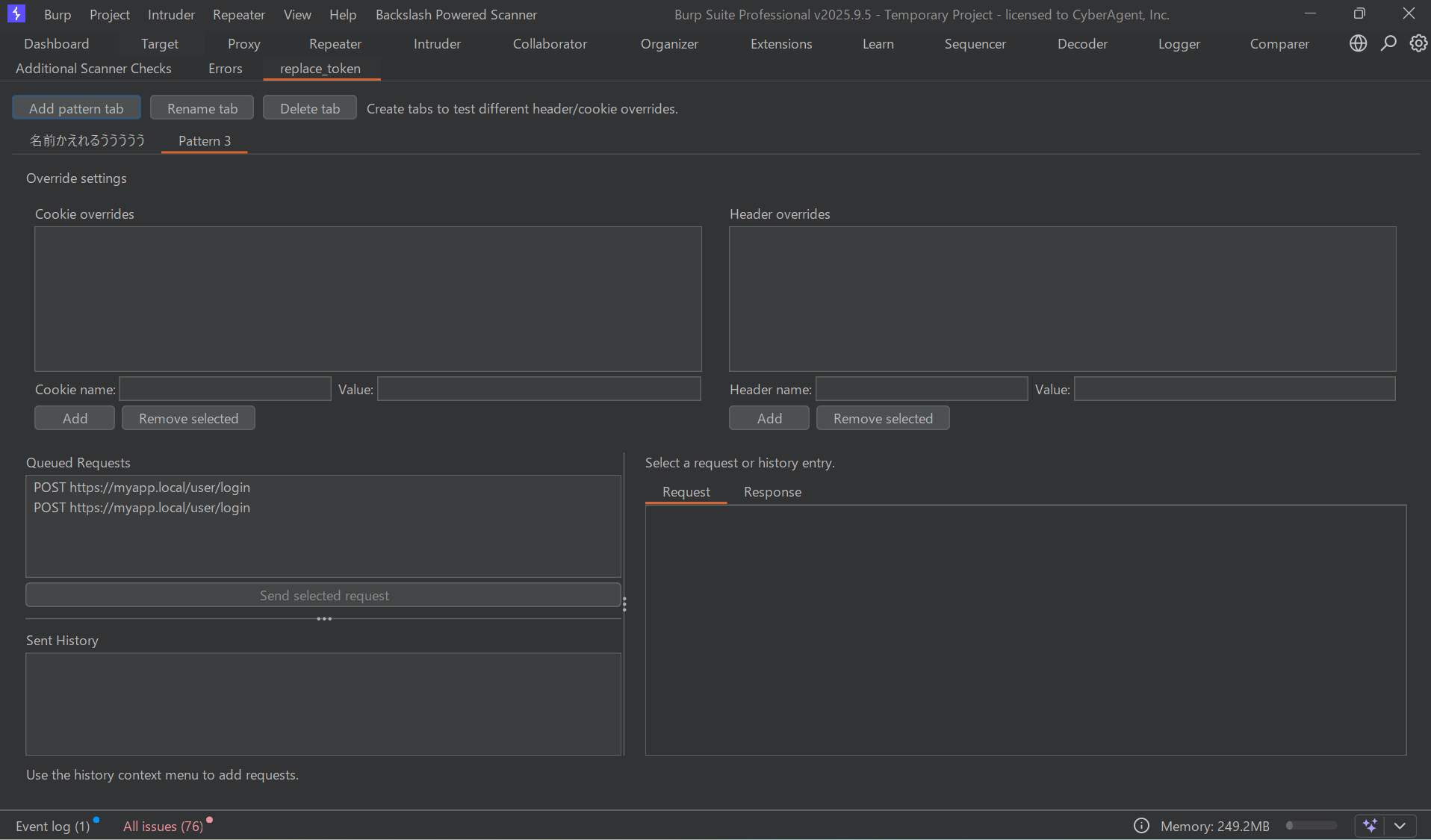Screen dimensions: 1431x840
Task: Switch to the Target tab
Action: click(x=160, y=43)
